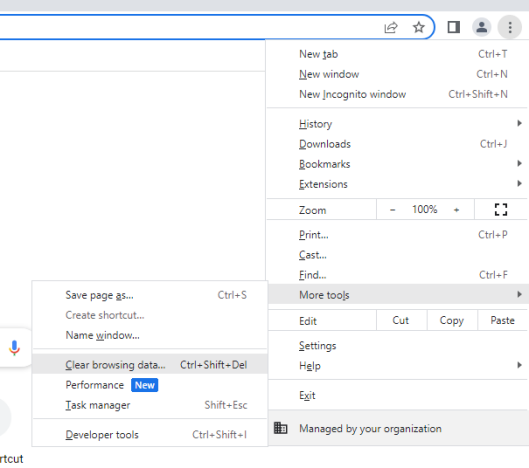Expand the History submenu arrow

[520, 123]
